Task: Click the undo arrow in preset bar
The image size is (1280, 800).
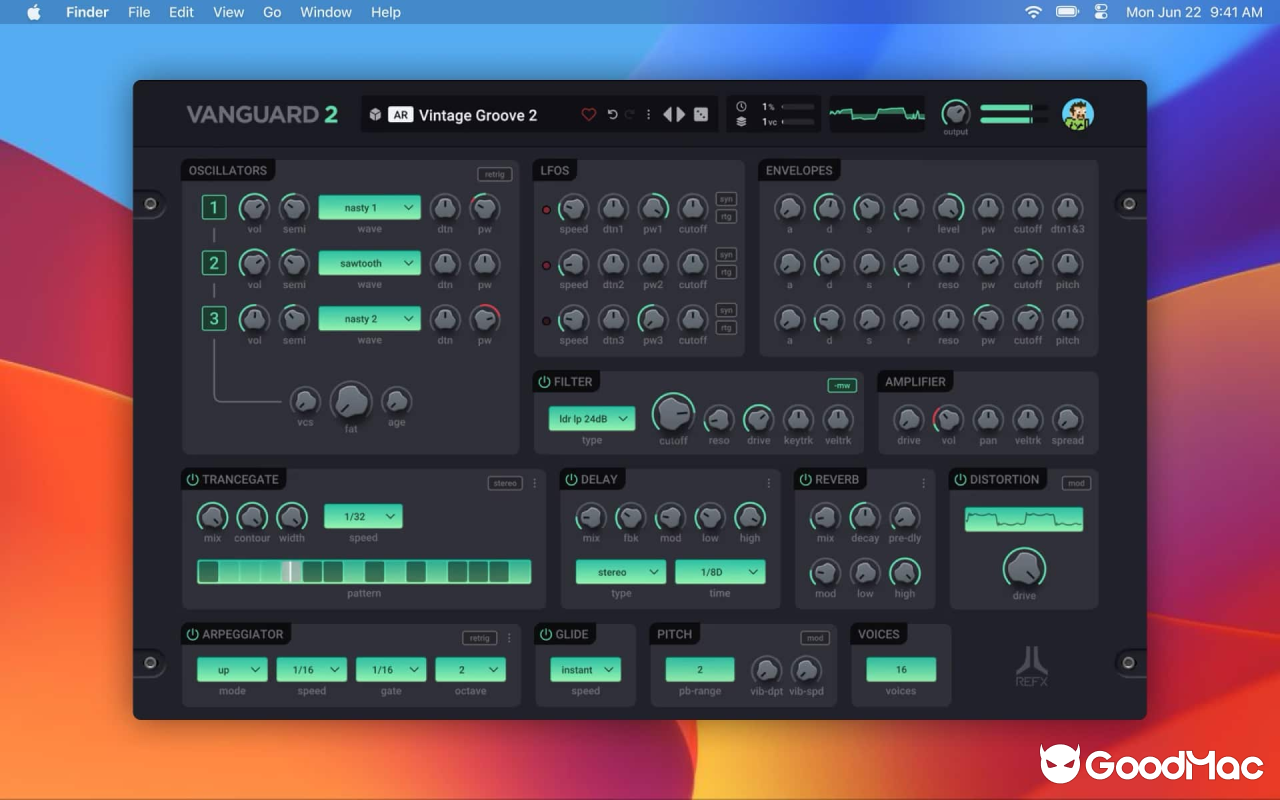Action: pos(612,115)
